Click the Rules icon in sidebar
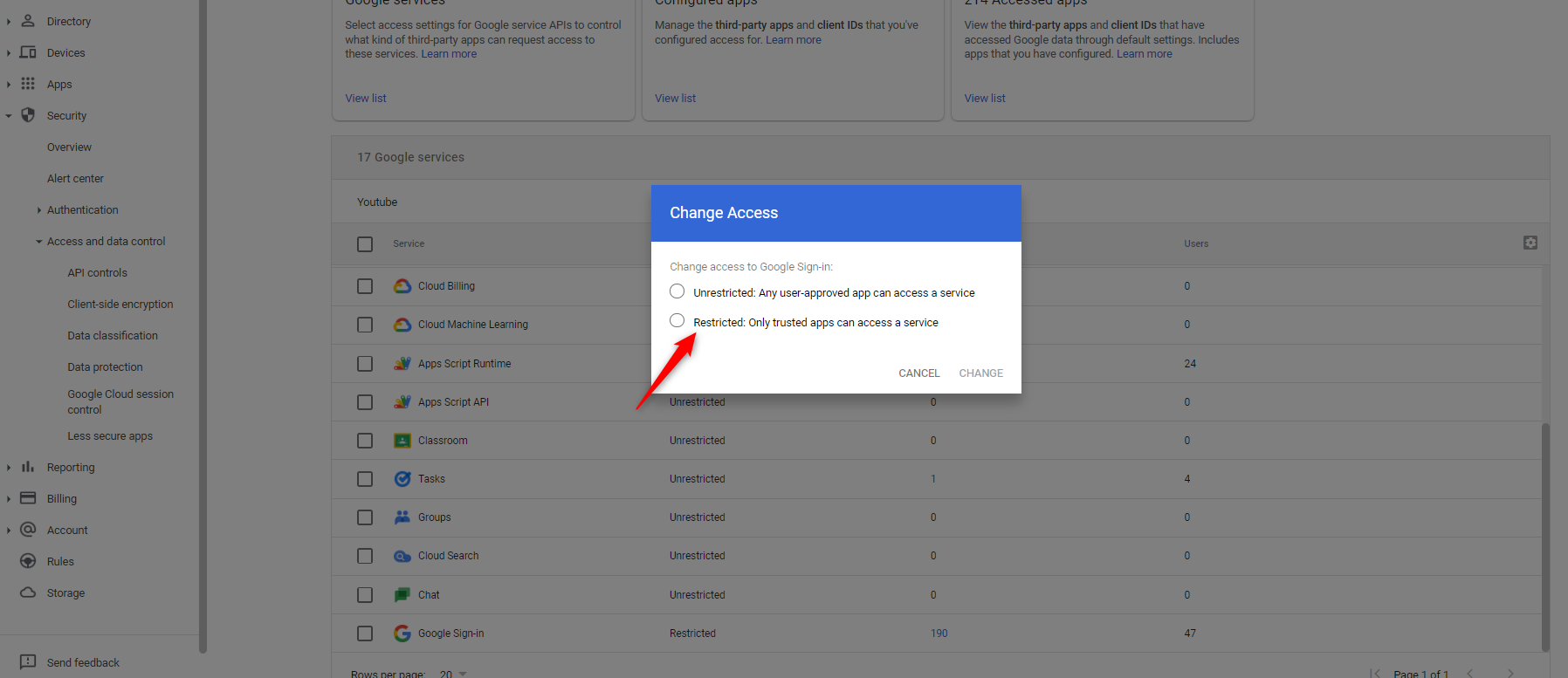Viewport: 1568px width, 678px height. [x=28, y=561]
